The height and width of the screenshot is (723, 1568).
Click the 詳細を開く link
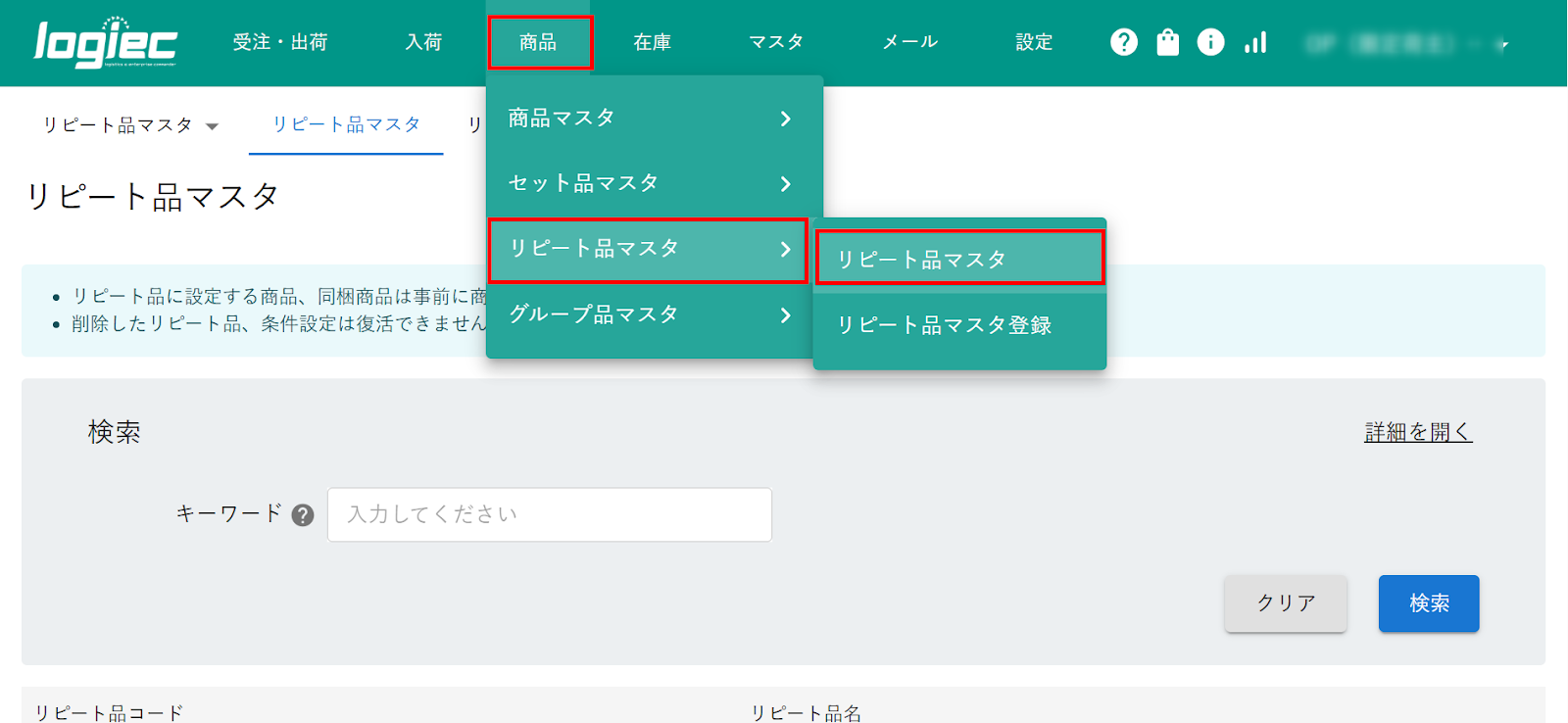click(x=1417, y=432)
